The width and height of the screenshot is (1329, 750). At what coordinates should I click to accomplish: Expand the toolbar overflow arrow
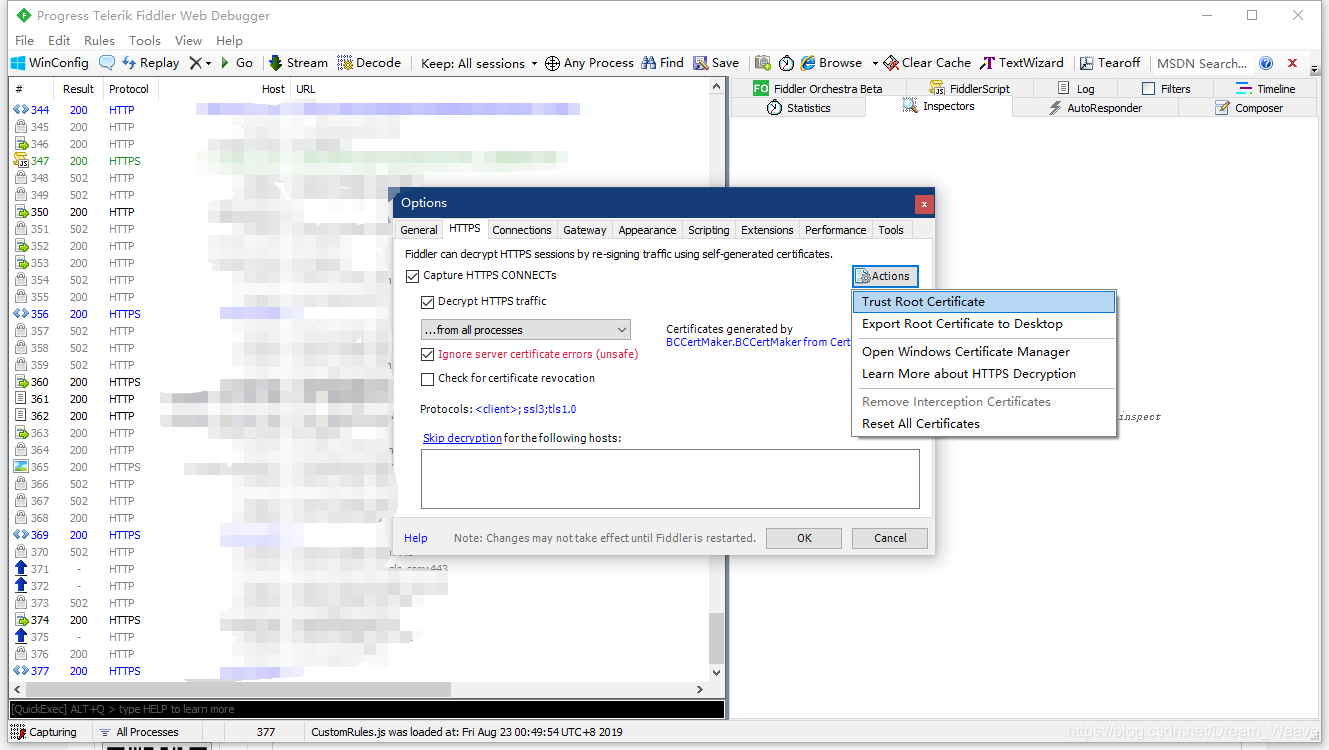coord(1313,68)
